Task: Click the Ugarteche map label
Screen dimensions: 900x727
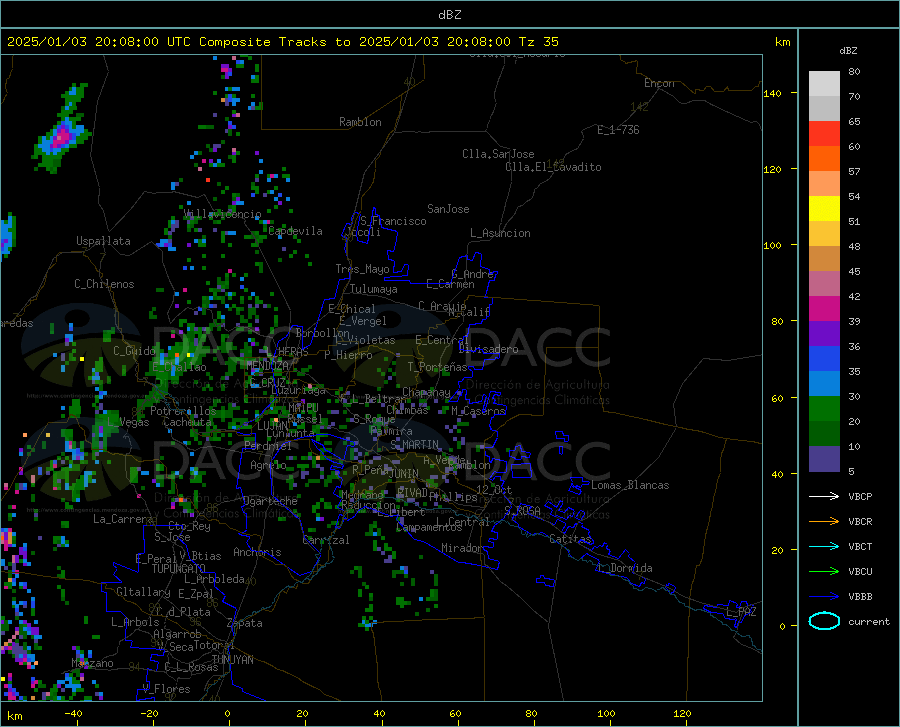Action: pos(270,501)
